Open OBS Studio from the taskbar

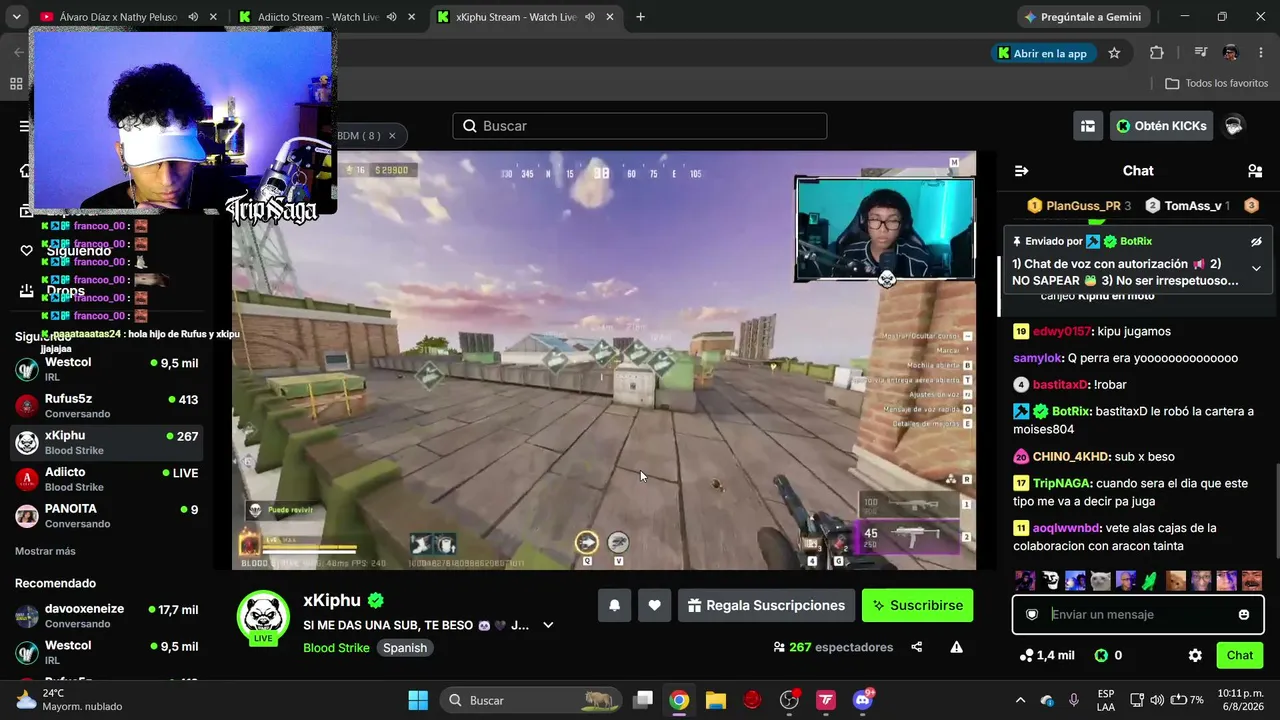coord(790,700)
